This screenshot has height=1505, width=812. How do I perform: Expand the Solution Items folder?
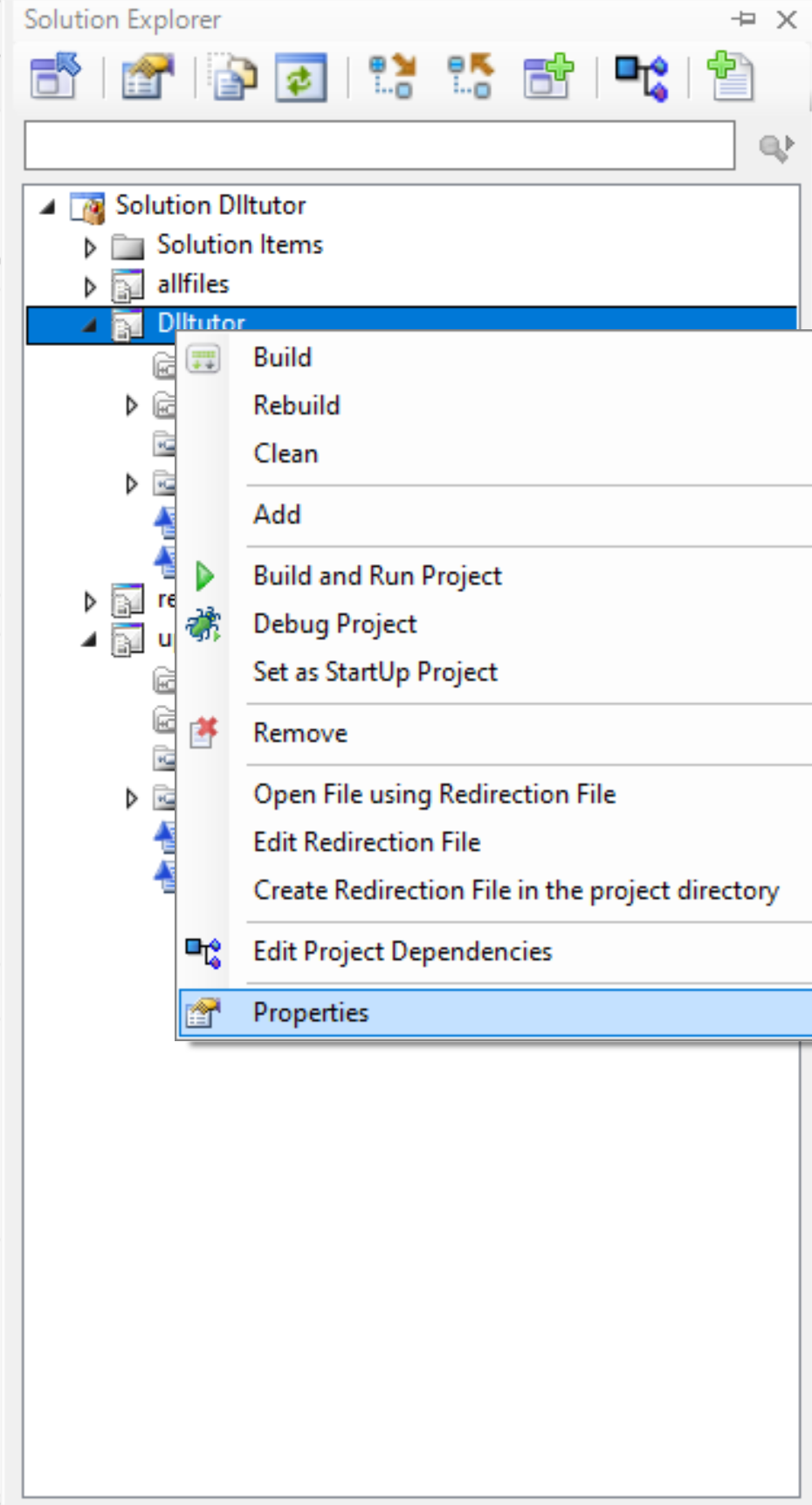click(x=90, y=247)
